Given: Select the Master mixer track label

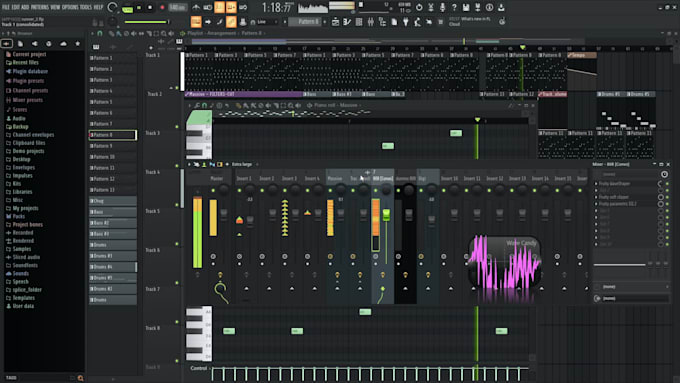Looking at the screenshot, I should [x=216, y=178].
